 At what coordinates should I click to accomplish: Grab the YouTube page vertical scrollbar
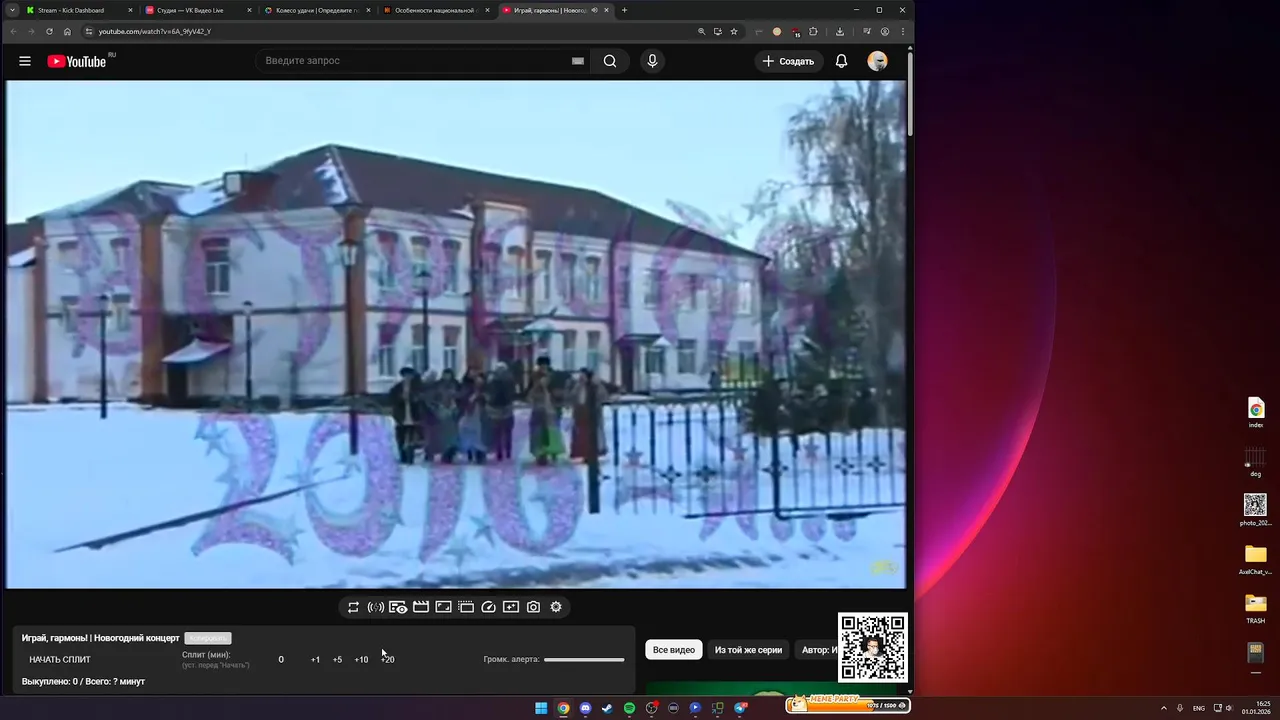pos(910,92)
